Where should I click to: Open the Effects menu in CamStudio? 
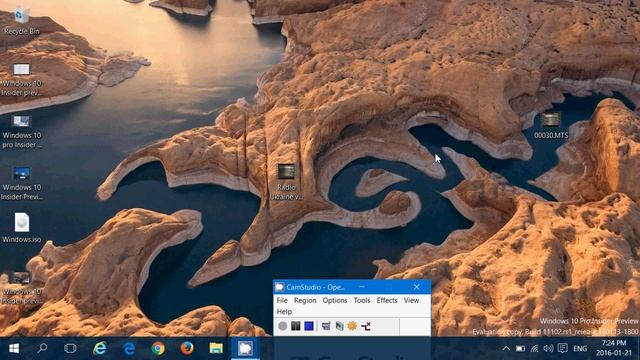point(387,300)
